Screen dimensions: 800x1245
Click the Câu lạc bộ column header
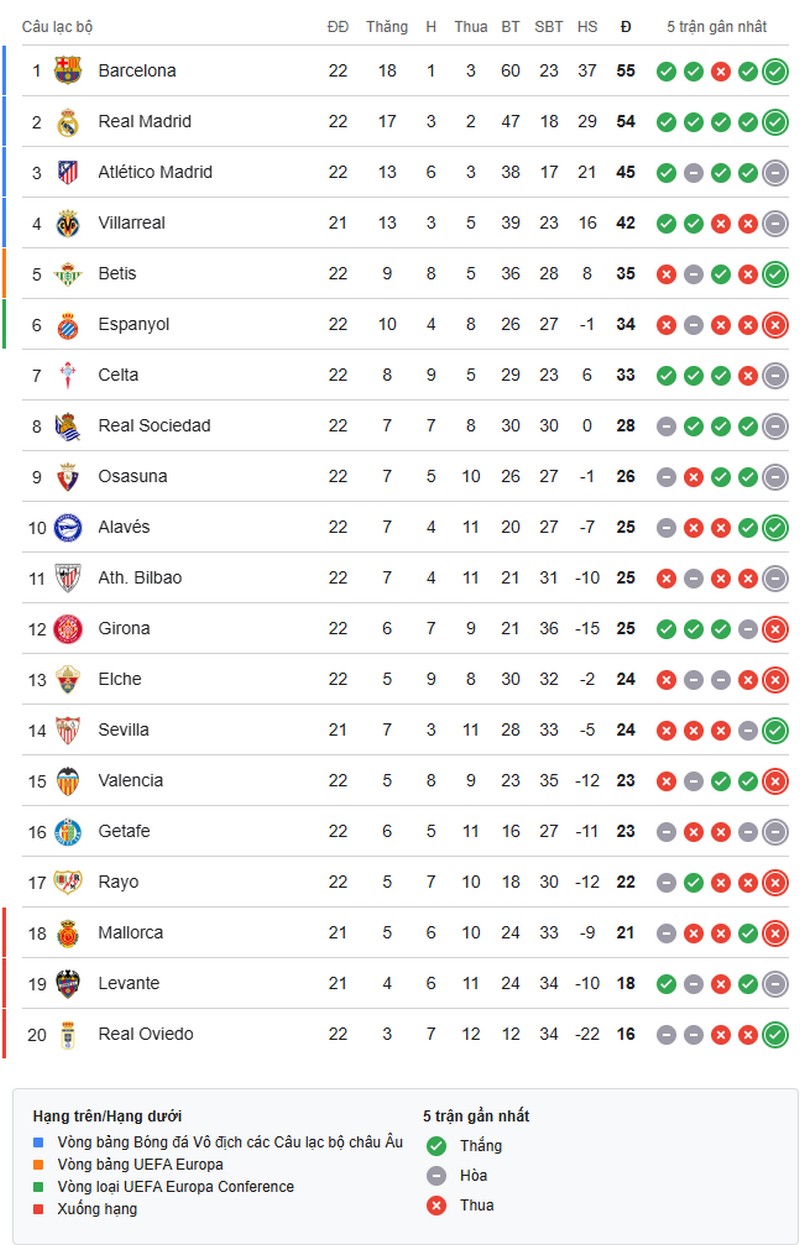pos(58,27)
